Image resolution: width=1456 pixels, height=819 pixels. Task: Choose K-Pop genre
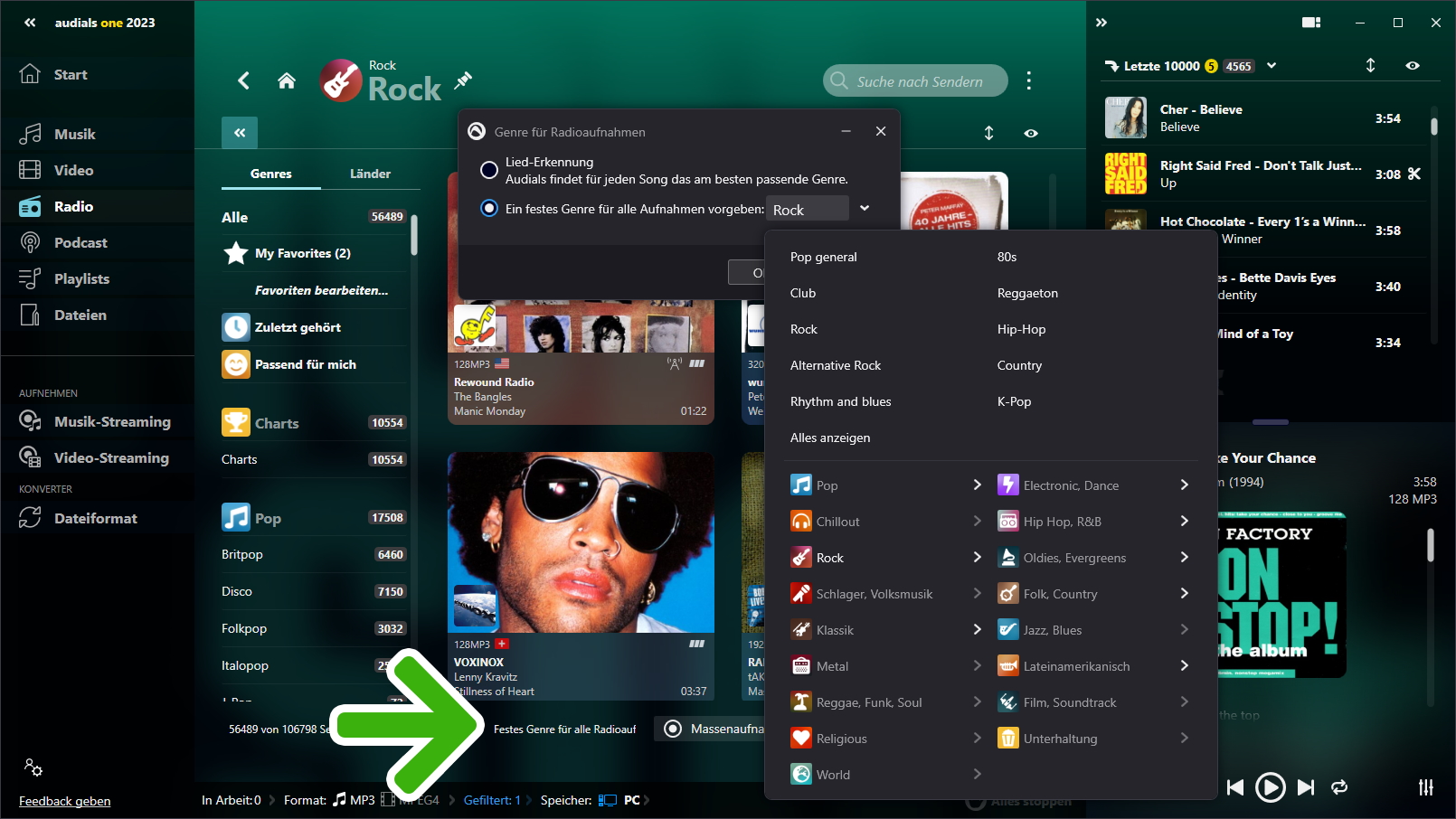[1014, 401]
